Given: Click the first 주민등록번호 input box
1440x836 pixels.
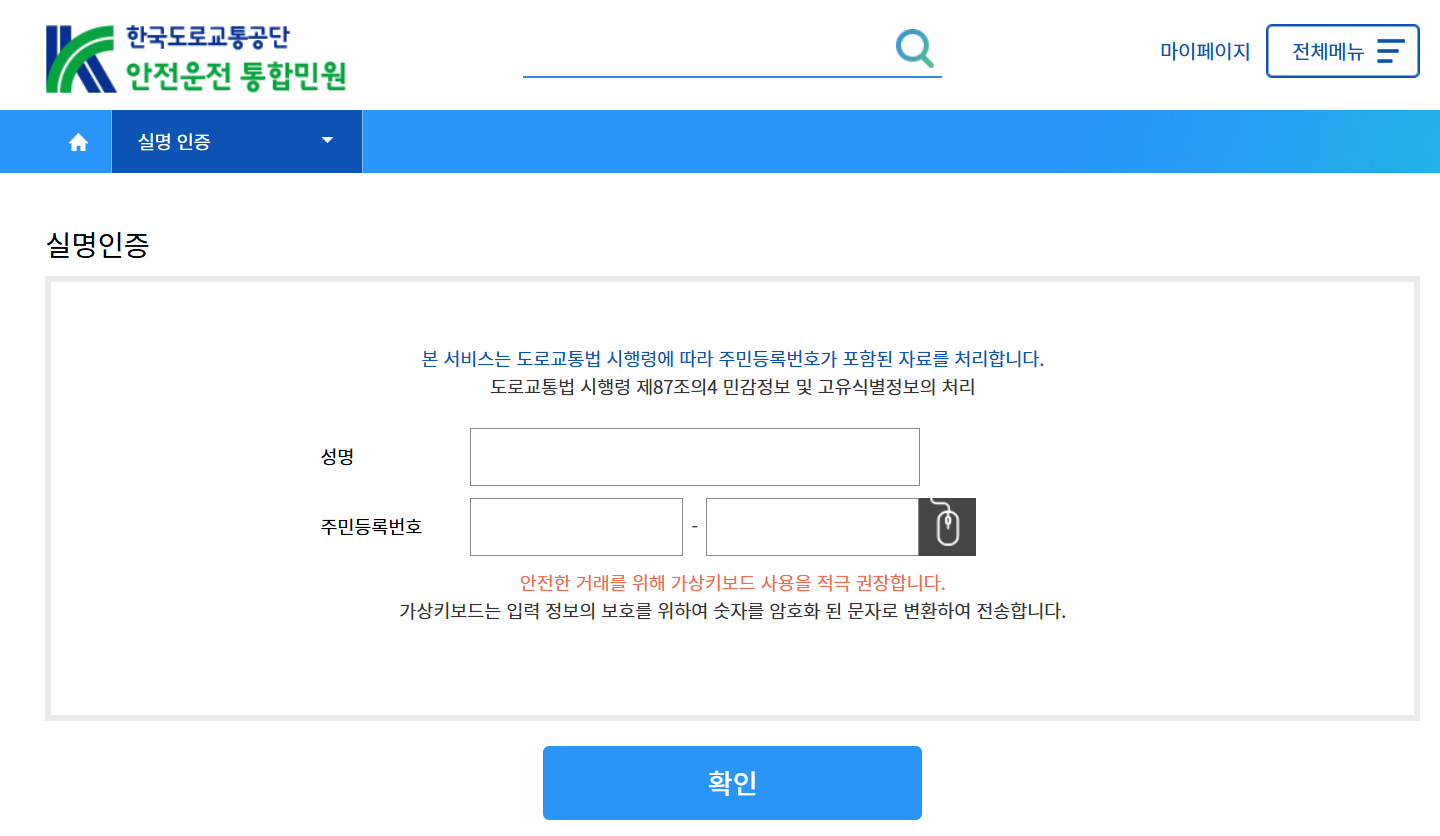Looking at the screenshot, I should [576, 526].
